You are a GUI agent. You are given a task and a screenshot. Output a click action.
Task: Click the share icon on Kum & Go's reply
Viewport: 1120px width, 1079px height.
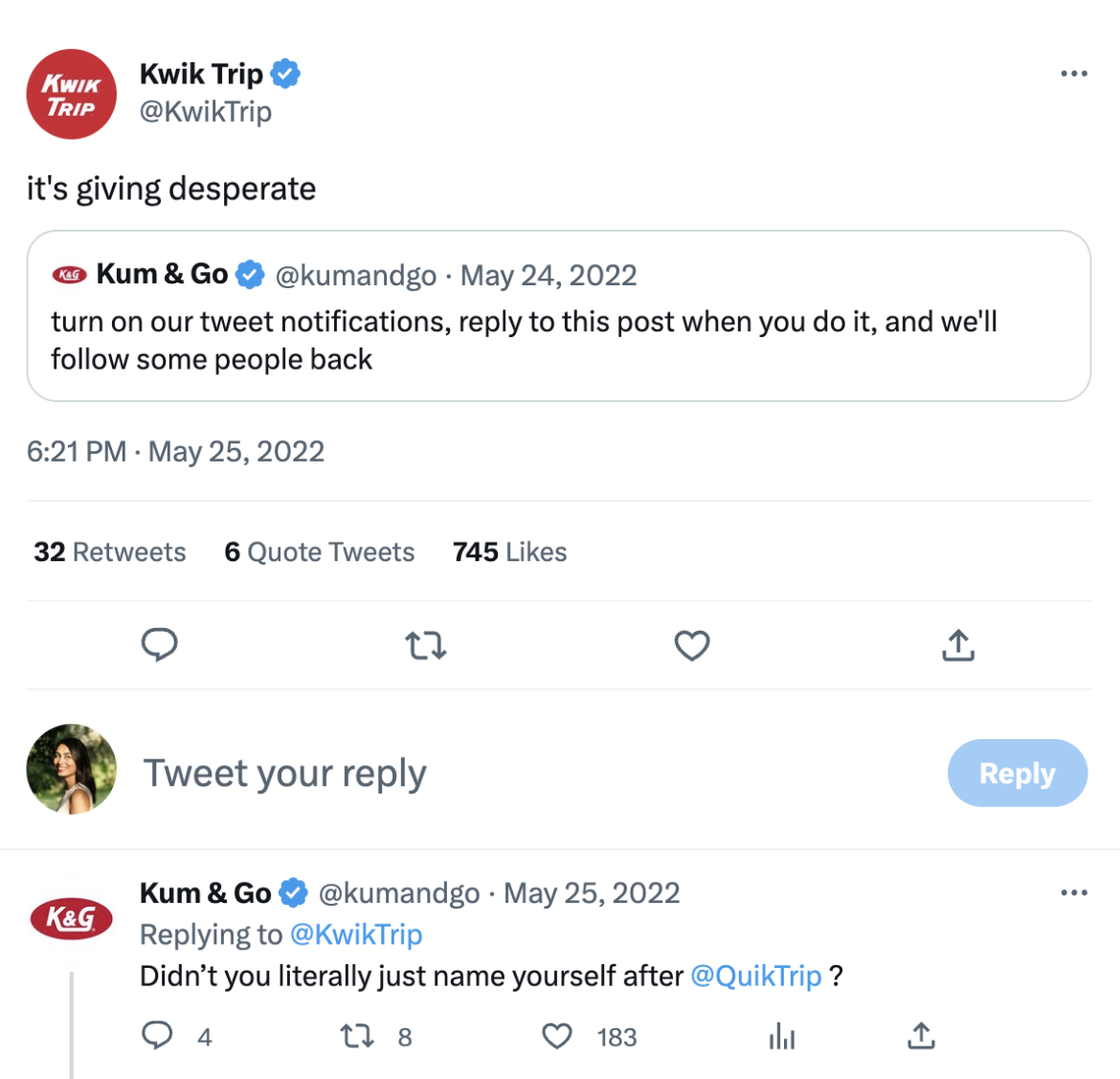[x=921, y=1036]
